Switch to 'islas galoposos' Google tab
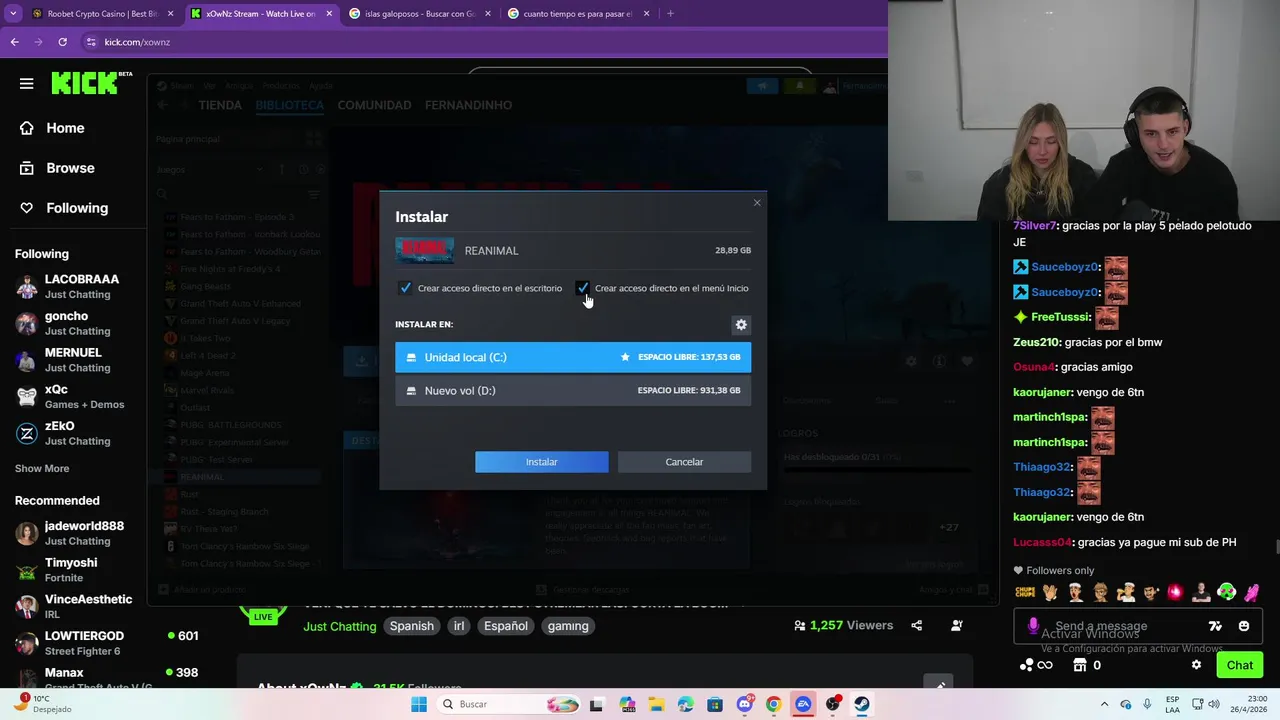The width and height of the screenshot is (1280, 720). [419, 14]
